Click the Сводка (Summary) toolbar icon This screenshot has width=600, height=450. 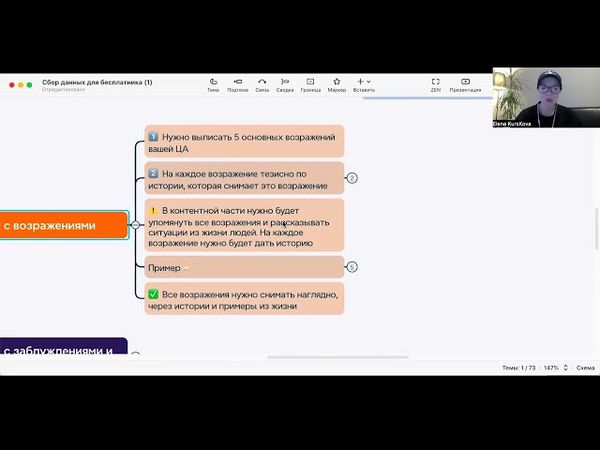pyautogui.click(x=285, y=84)
